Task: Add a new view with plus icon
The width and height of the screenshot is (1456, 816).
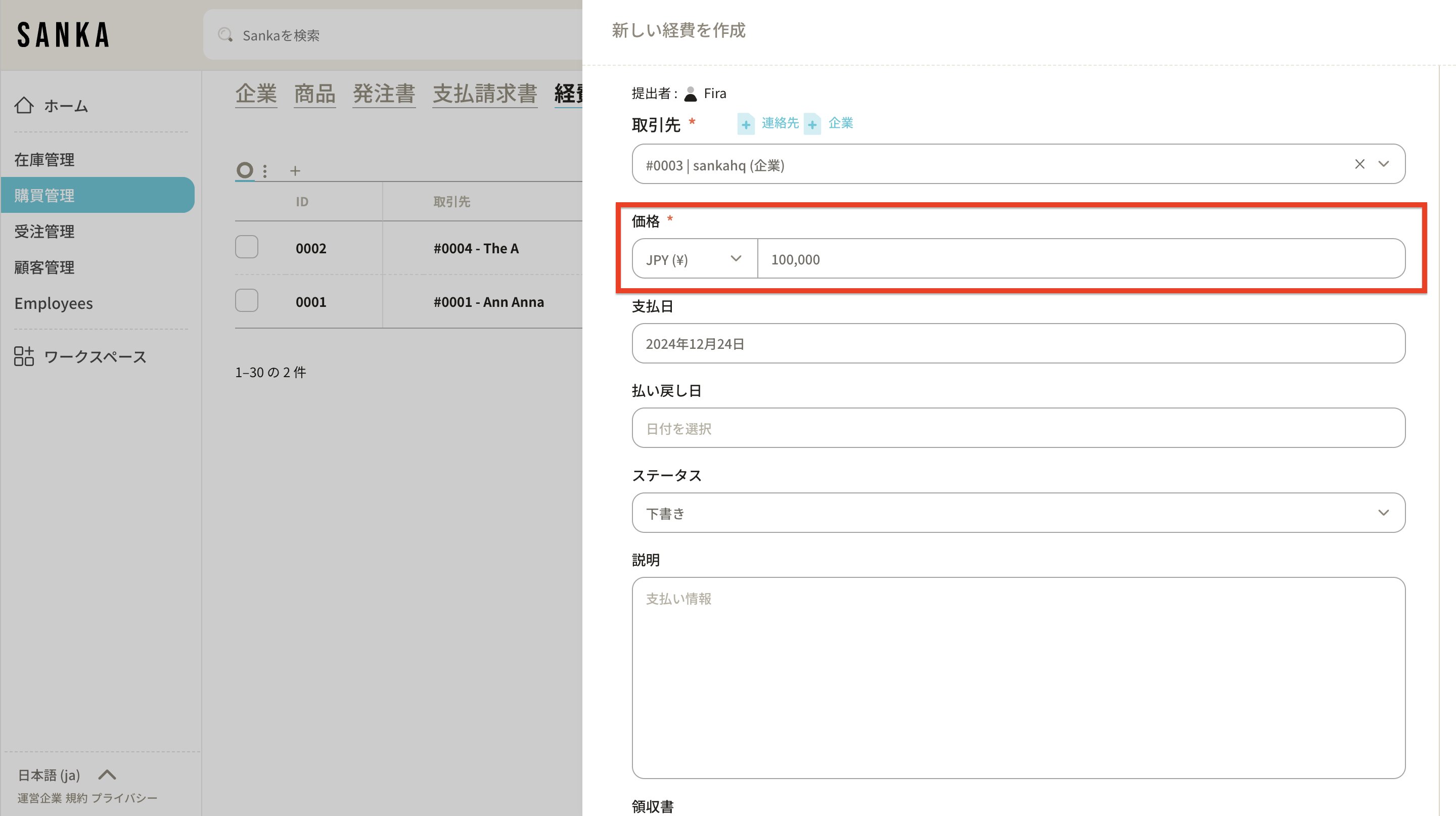Action: click(x=295, y=171)
